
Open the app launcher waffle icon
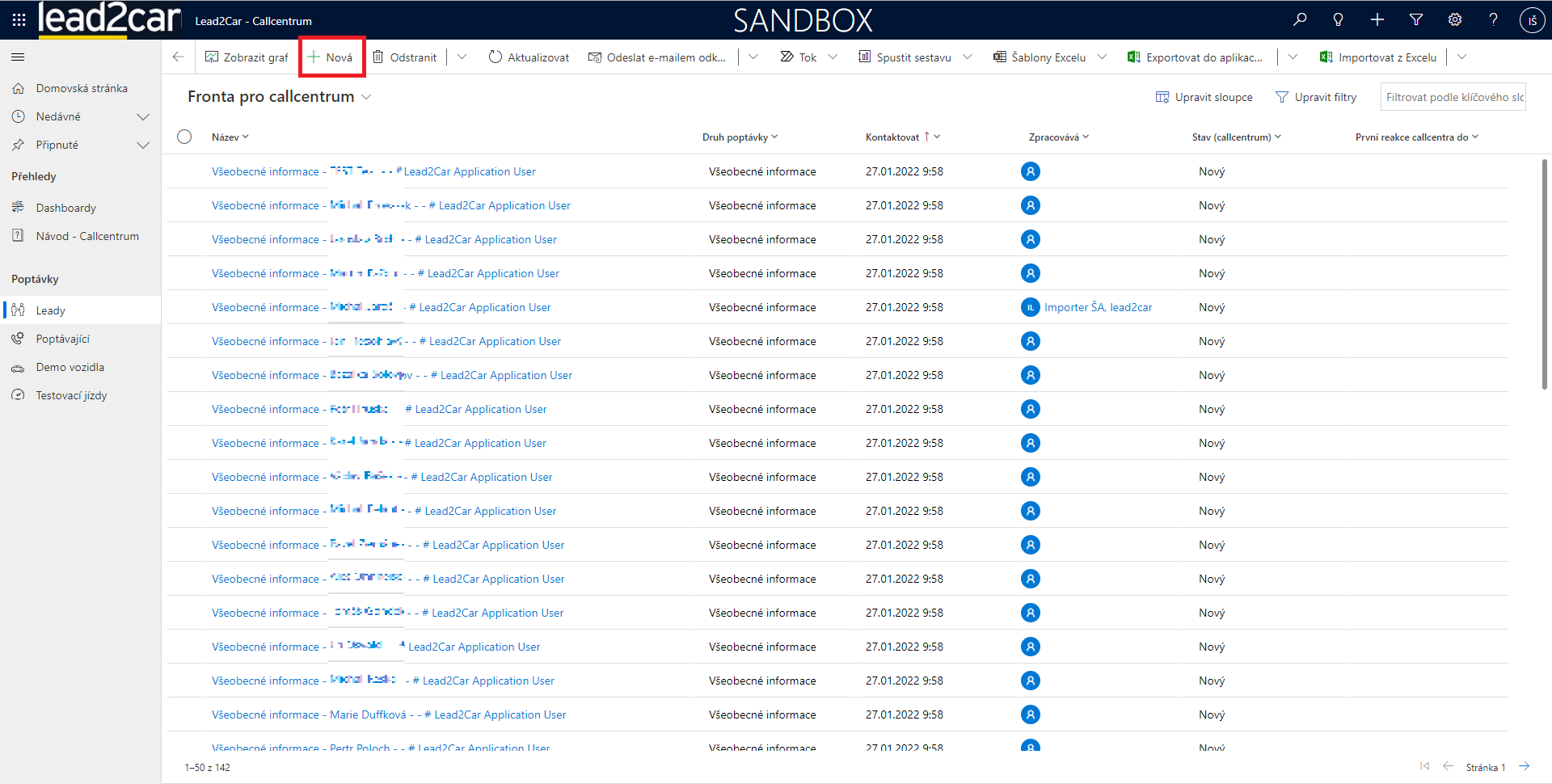(x=19, y=20)
